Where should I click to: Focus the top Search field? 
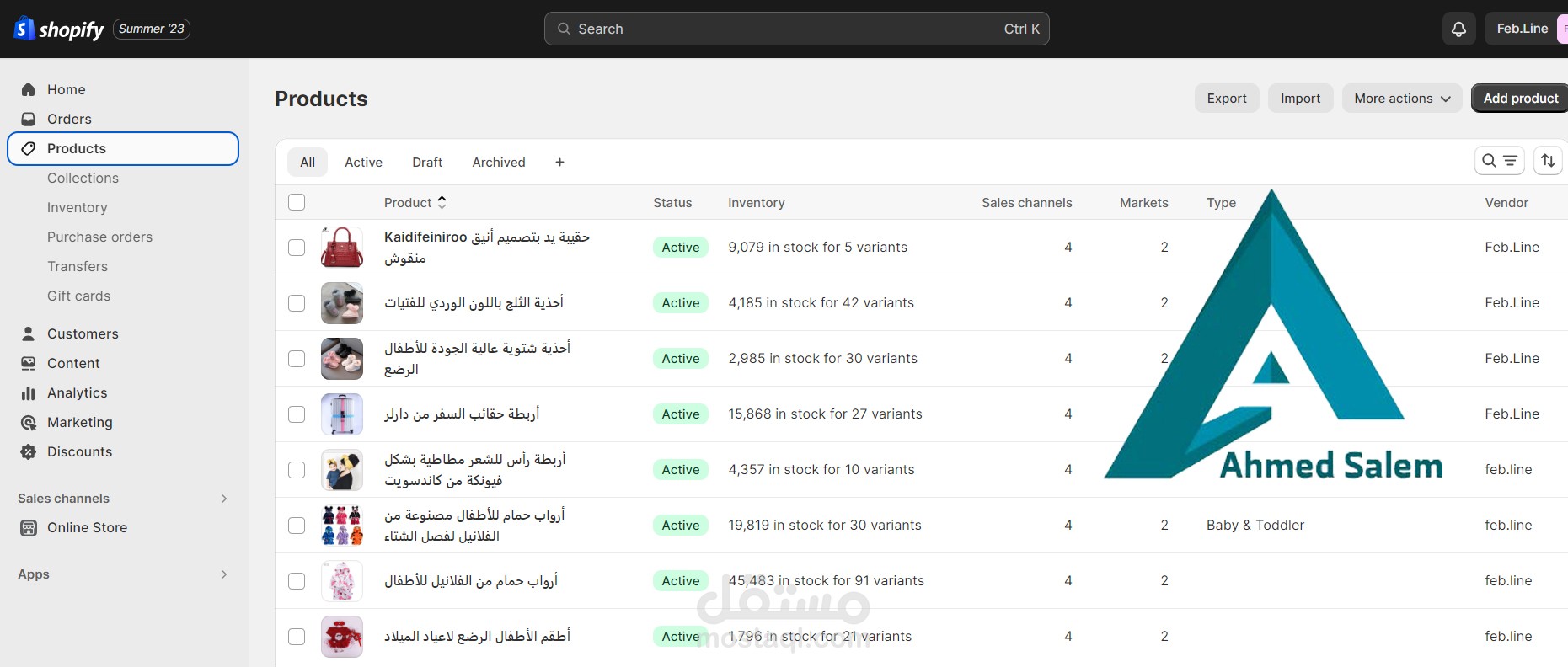click(797, 29)
